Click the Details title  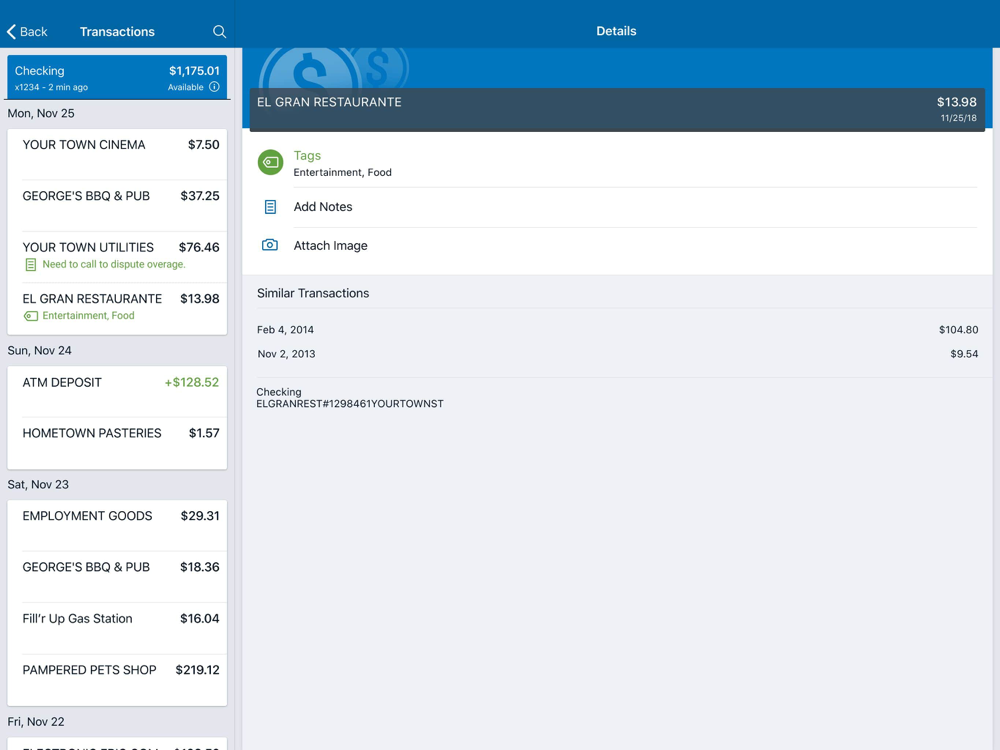pos(616,31)
